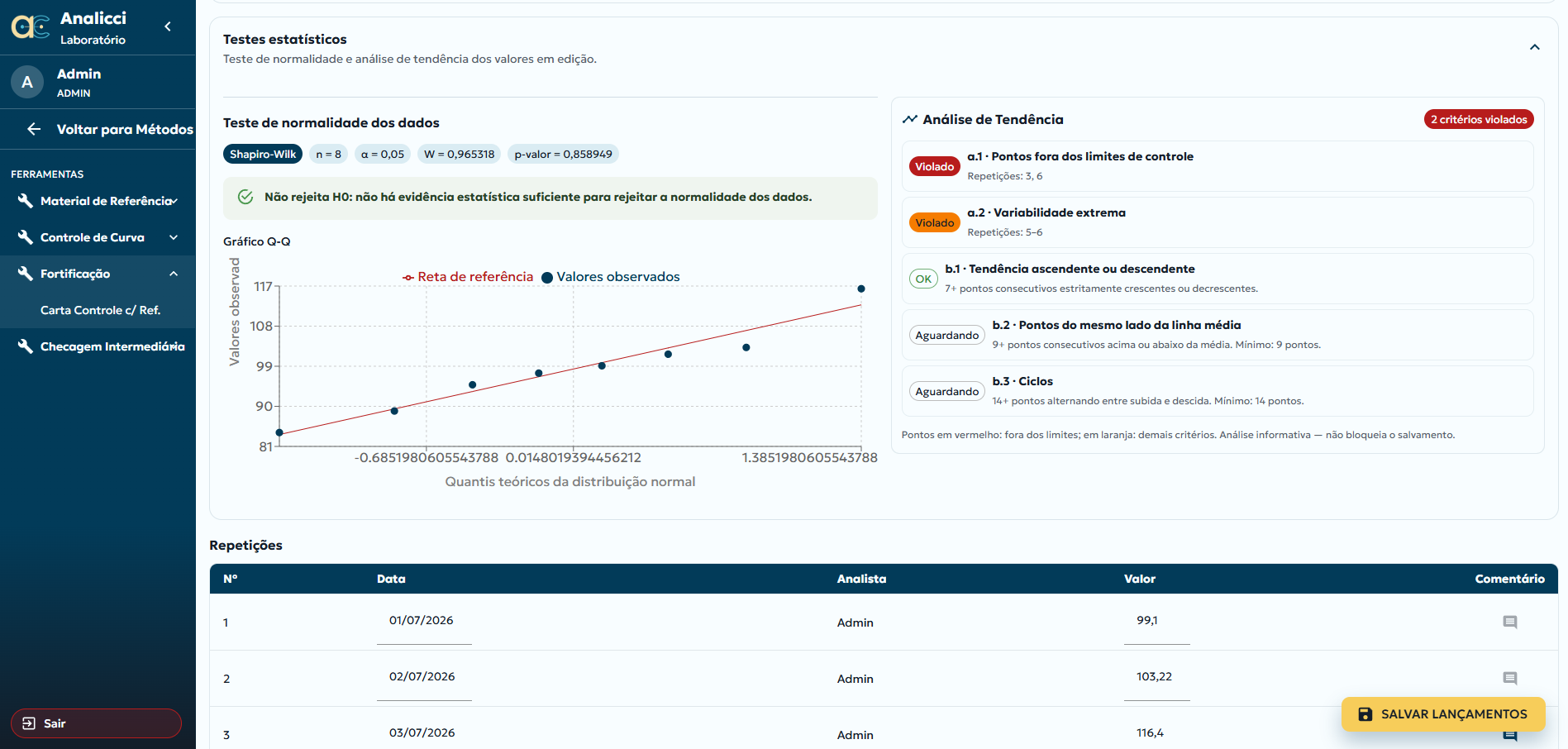Click the logout icon in Sair button
The height and width of the screenshot is (749, 1568).
pyautogui.click(x=29, y=723)
